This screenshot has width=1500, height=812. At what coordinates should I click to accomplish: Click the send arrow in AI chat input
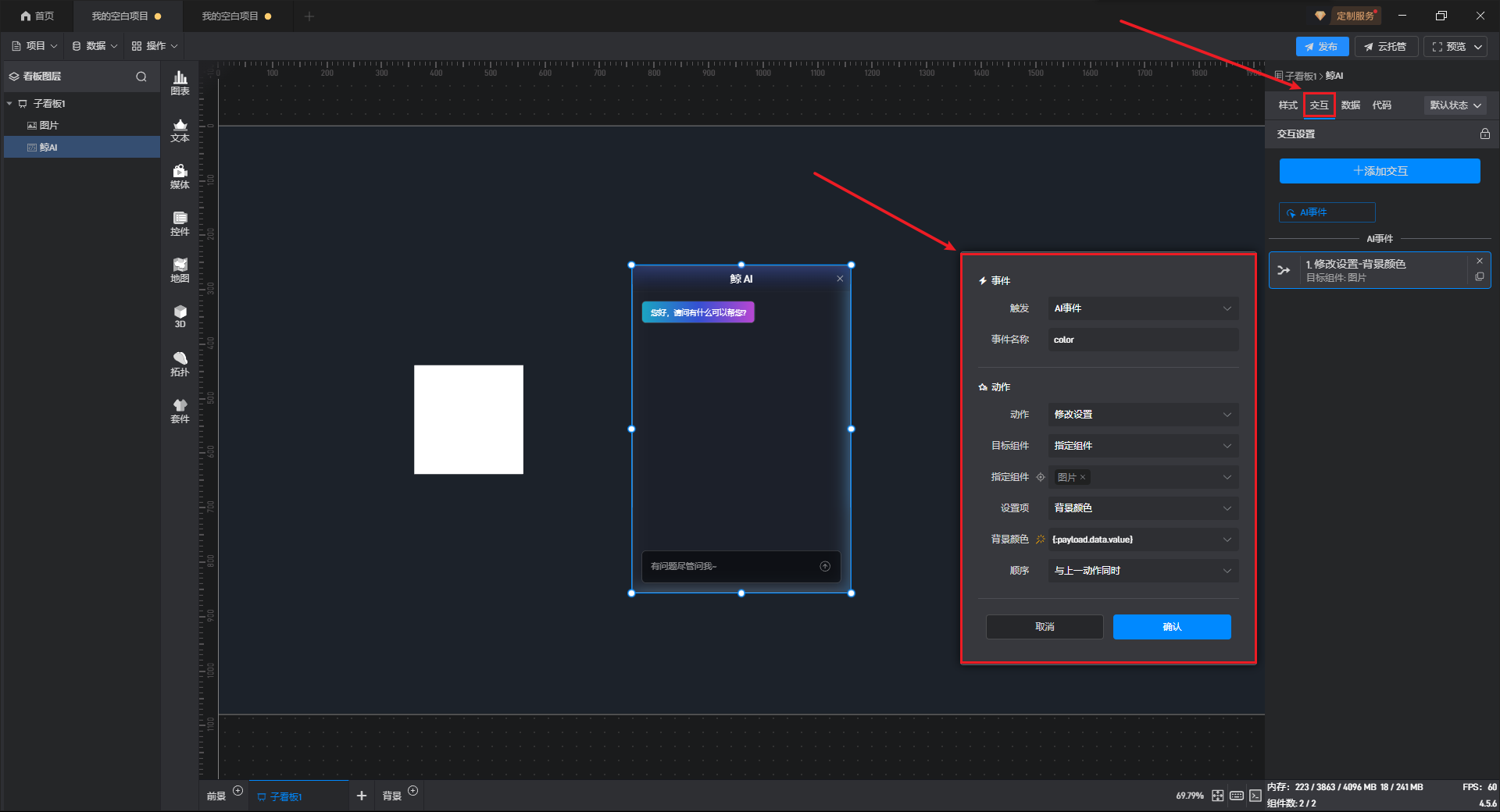click(825, 566)
